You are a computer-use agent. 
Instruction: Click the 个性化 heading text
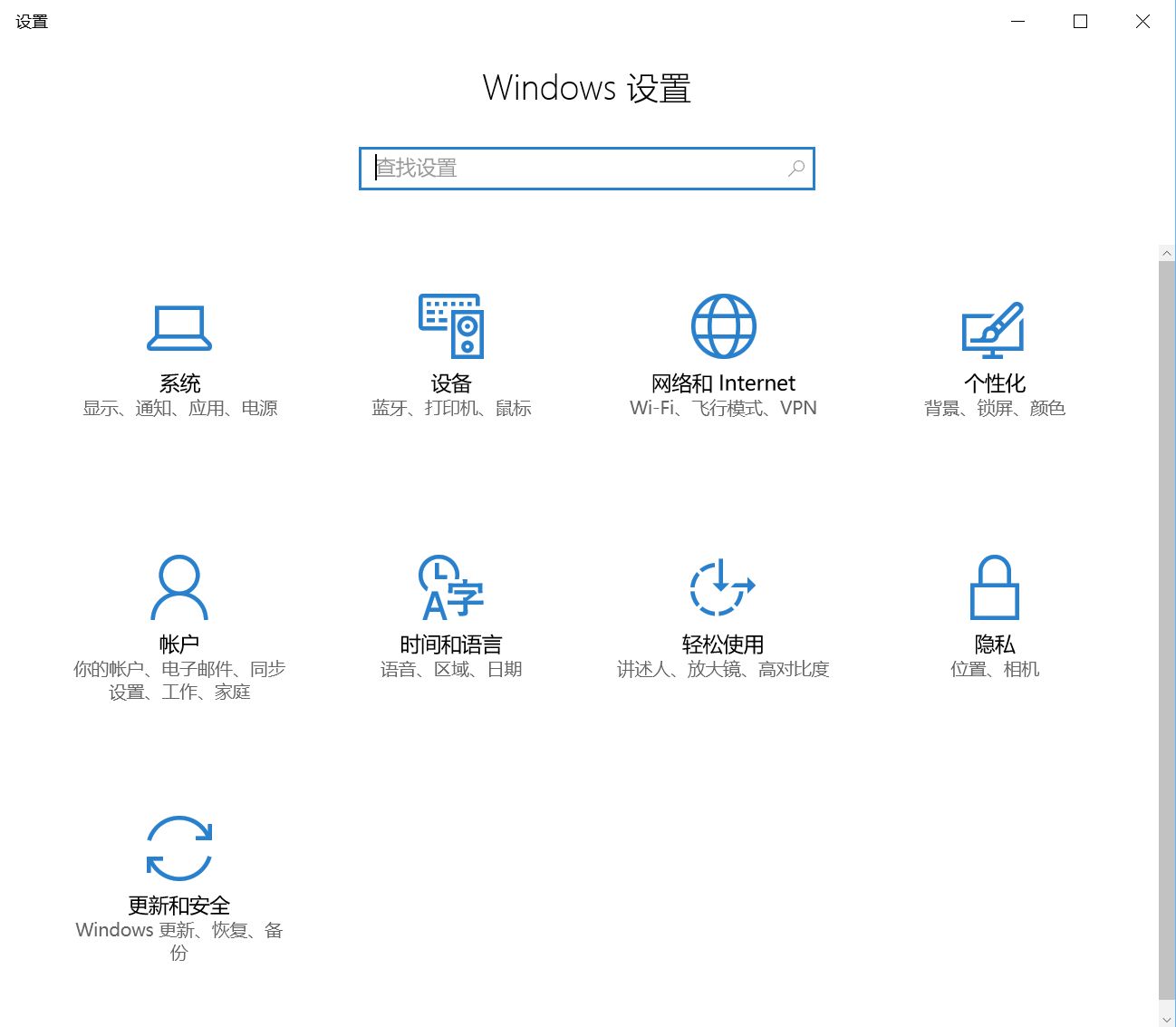click(x=995, y=383)
